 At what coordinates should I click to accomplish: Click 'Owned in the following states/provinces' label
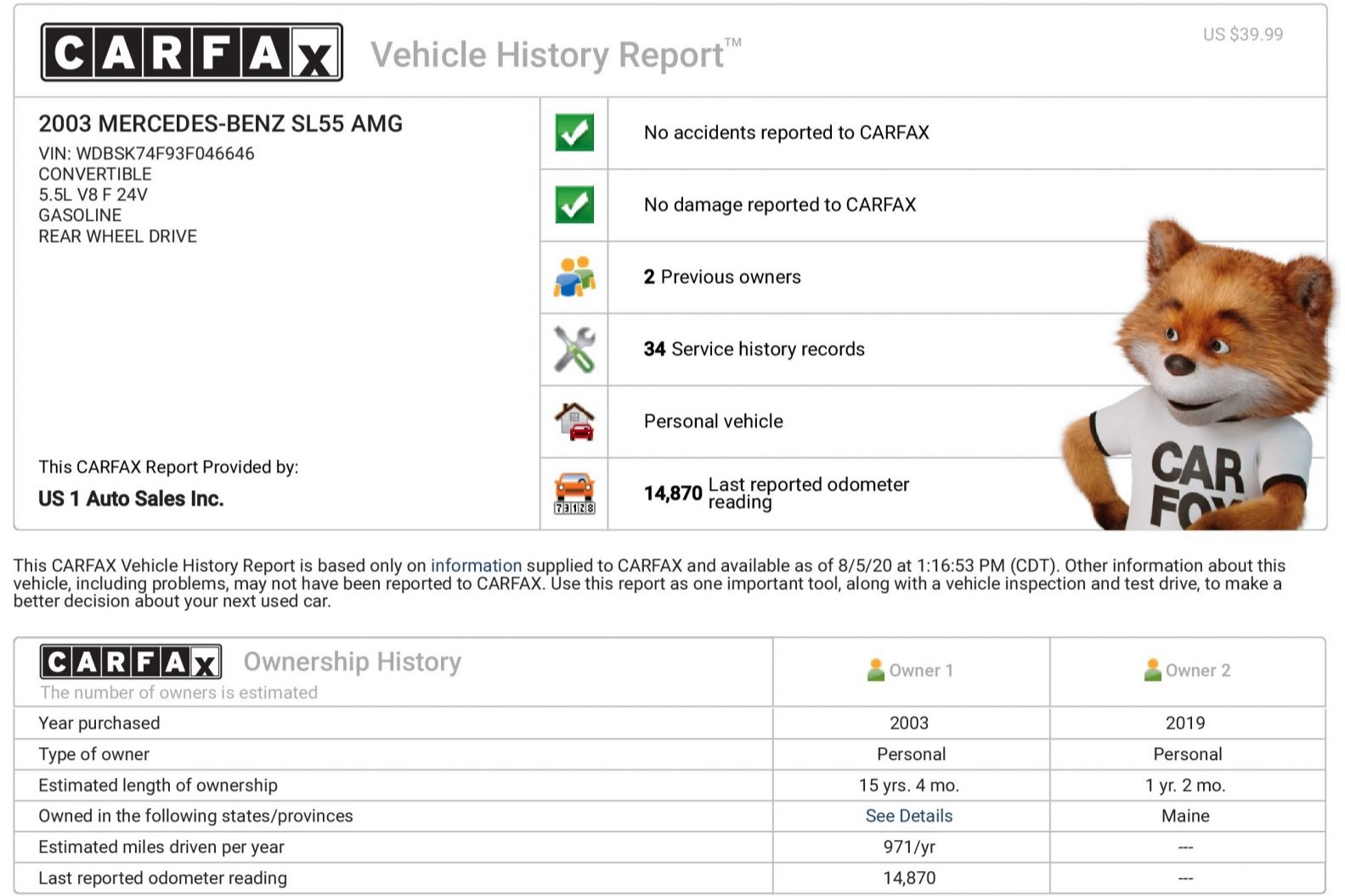coord(195,816)
